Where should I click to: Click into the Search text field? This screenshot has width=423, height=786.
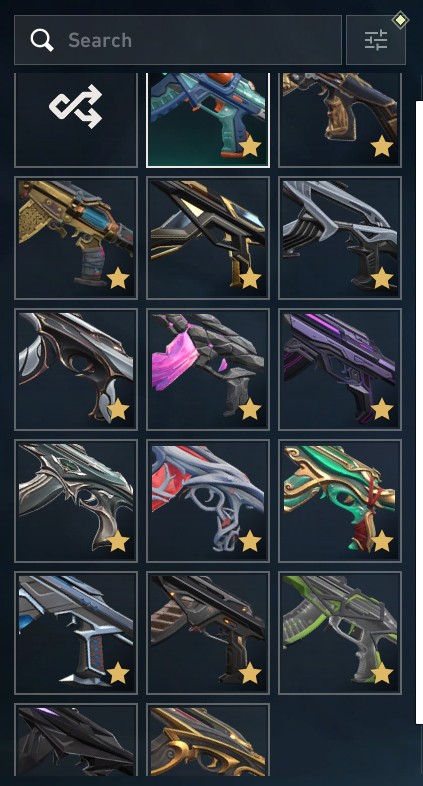pyautogui.click(x=178, y=40)
